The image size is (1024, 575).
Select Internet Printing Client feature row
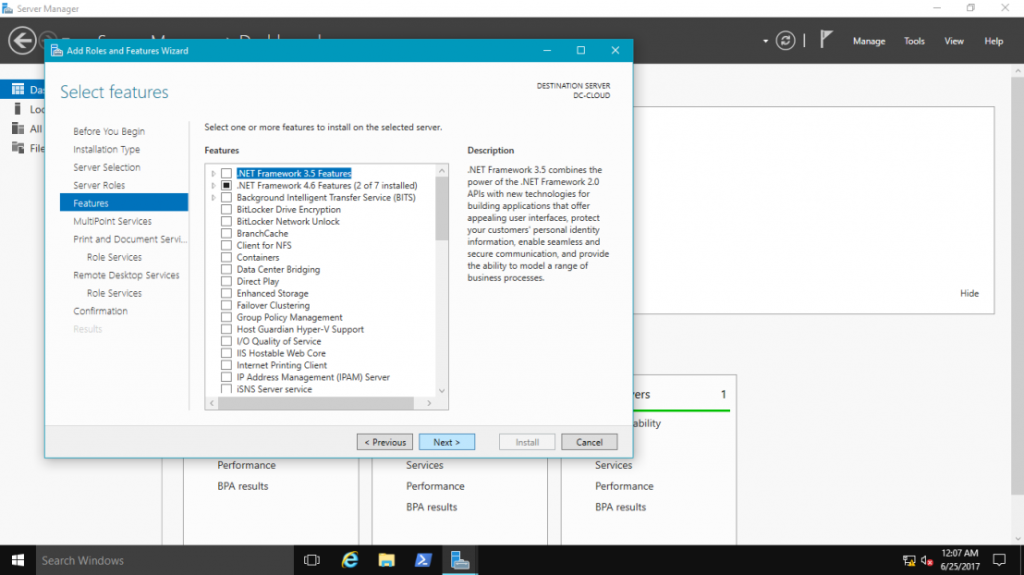click(281, 365)
